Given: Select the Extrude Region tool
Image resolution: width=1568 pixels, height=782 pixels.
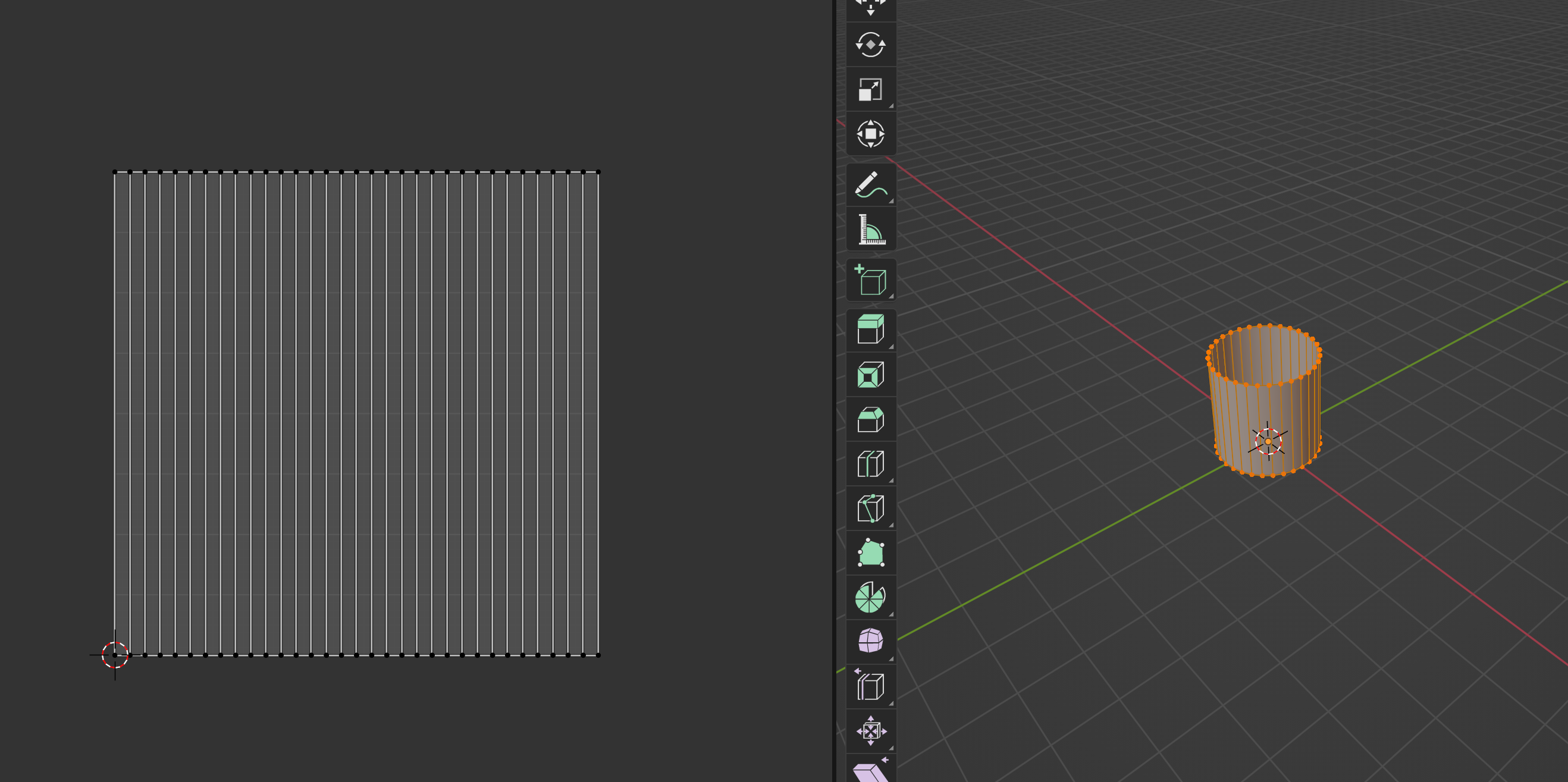Looking at the screenshot, I should (x=870, y=329).
